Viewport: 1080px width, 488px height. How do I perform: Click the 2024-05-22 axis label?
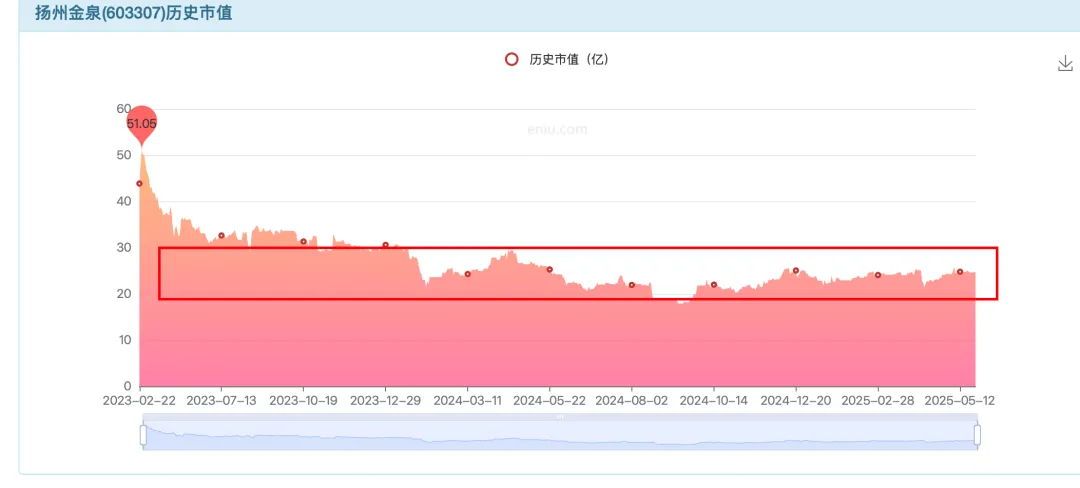pyautogui.click(x=550, y=401)
